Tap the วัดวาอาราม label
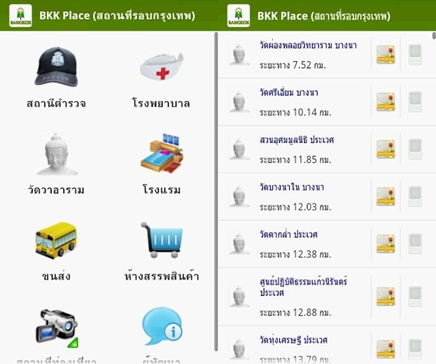The image size is (436, 364). [x=56, y=190]
